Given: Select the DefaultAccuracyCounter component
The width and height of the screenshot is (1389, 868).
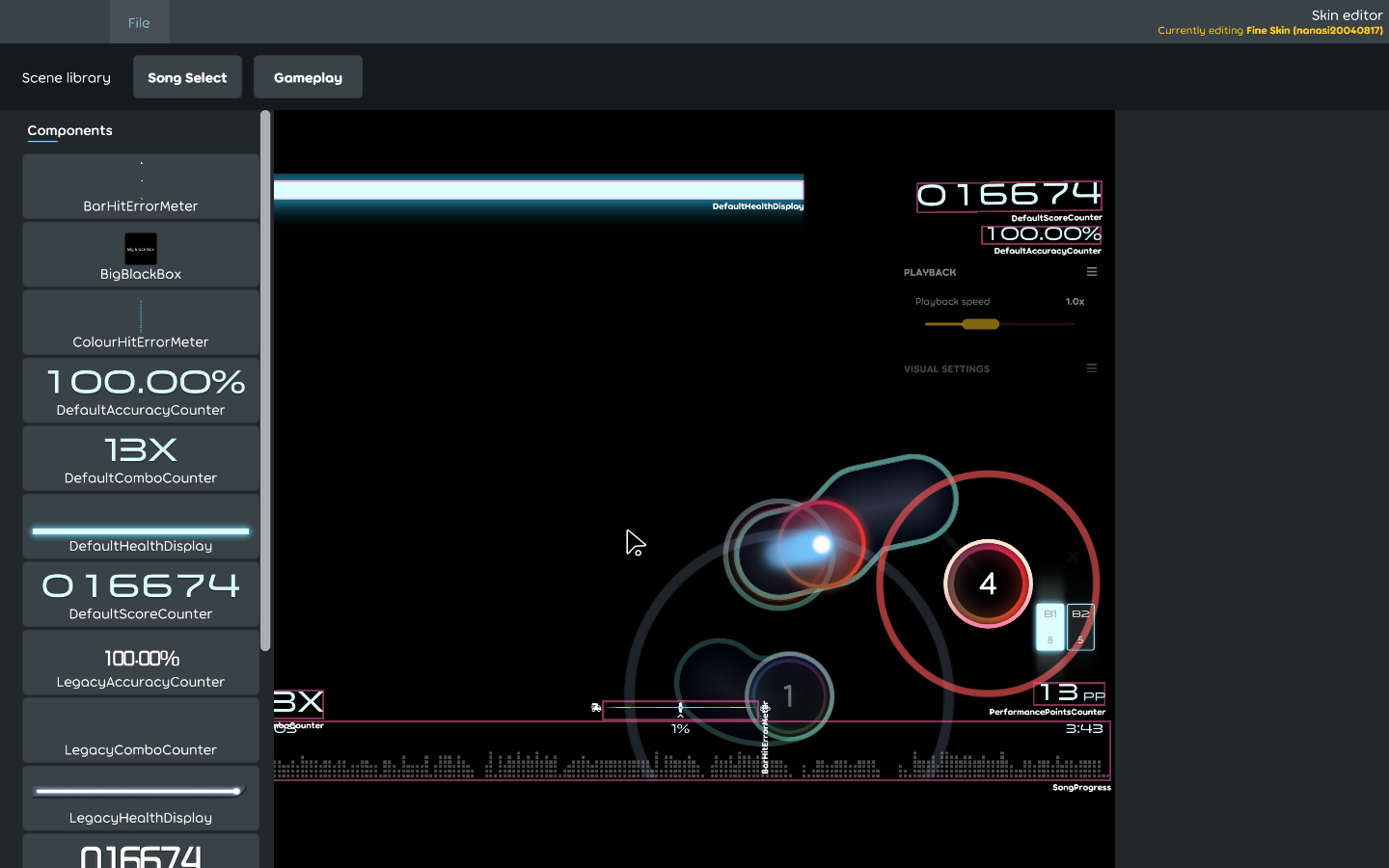Looking at the screenshot, I should 140,390.
